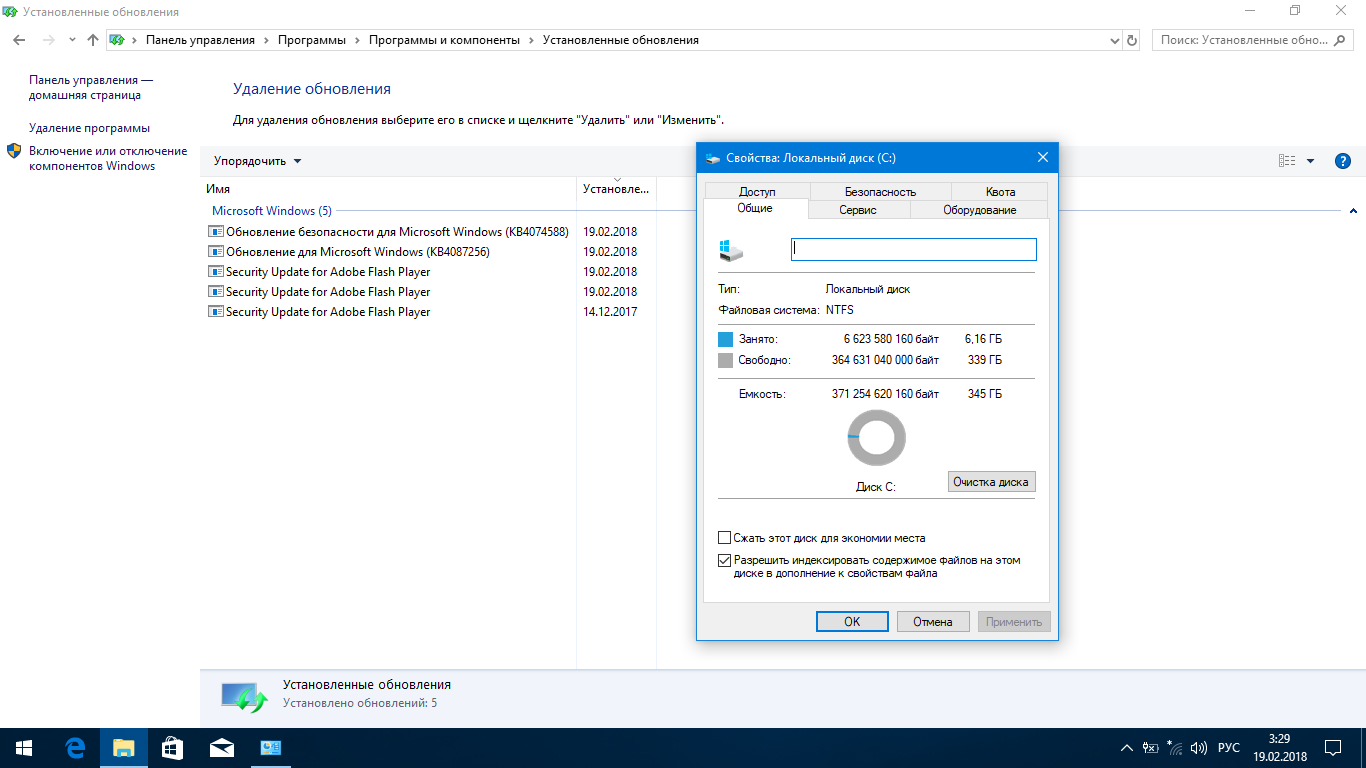Click the Программы и компоненты breadcrumb

point(444,40)
